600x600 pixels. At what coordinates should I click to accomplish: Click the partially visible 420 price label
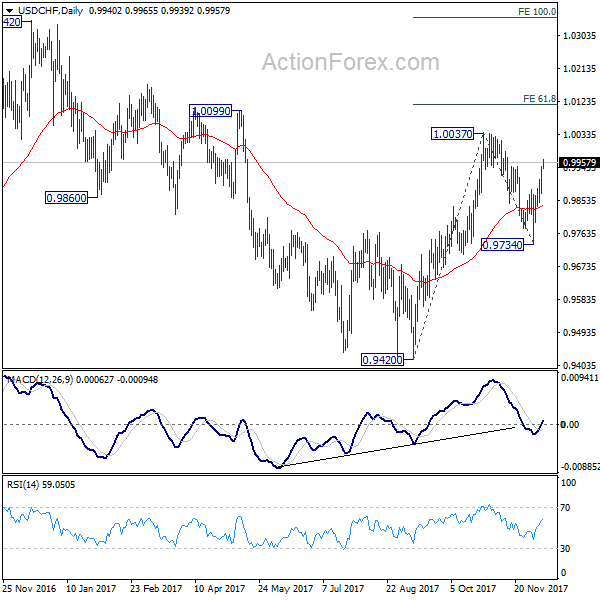[x=11, y=22]
